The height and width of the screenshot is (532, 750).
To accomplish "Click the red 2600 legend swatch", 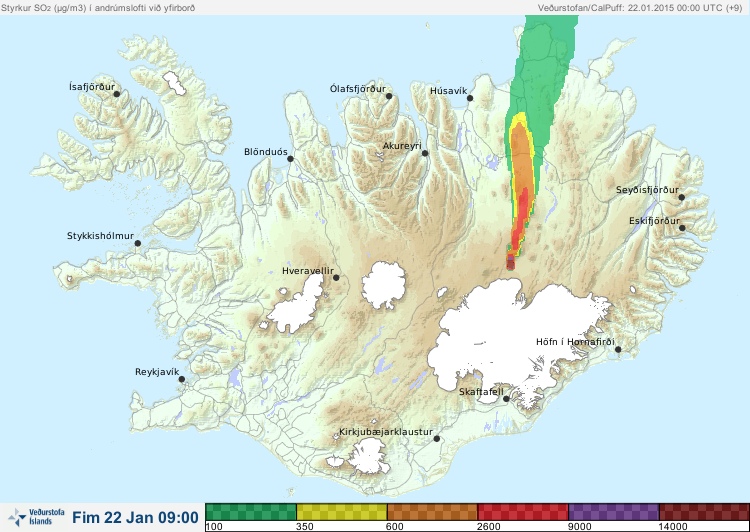I will 523,511.
